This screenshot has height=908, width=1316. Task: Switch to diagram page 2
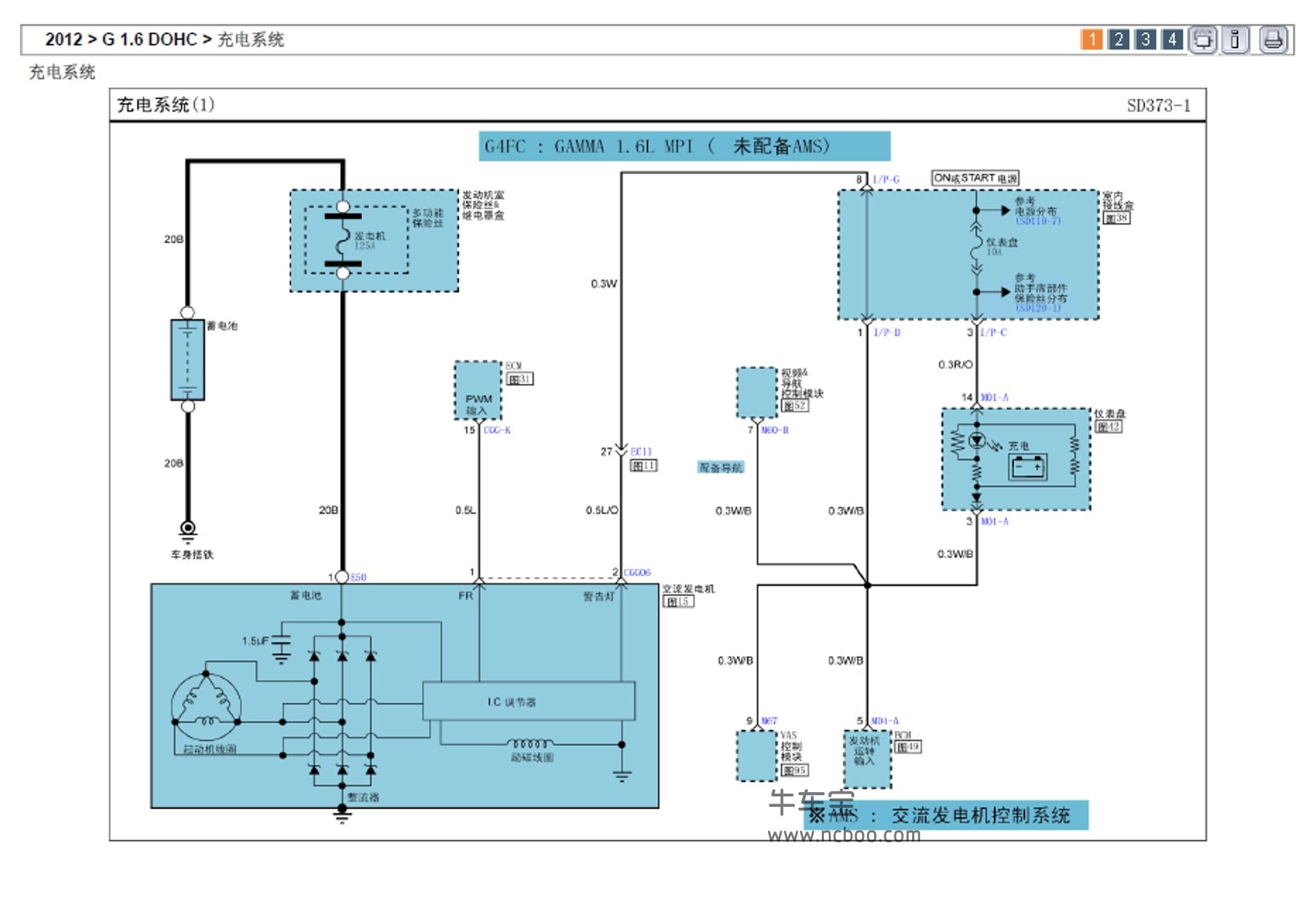1118,40
